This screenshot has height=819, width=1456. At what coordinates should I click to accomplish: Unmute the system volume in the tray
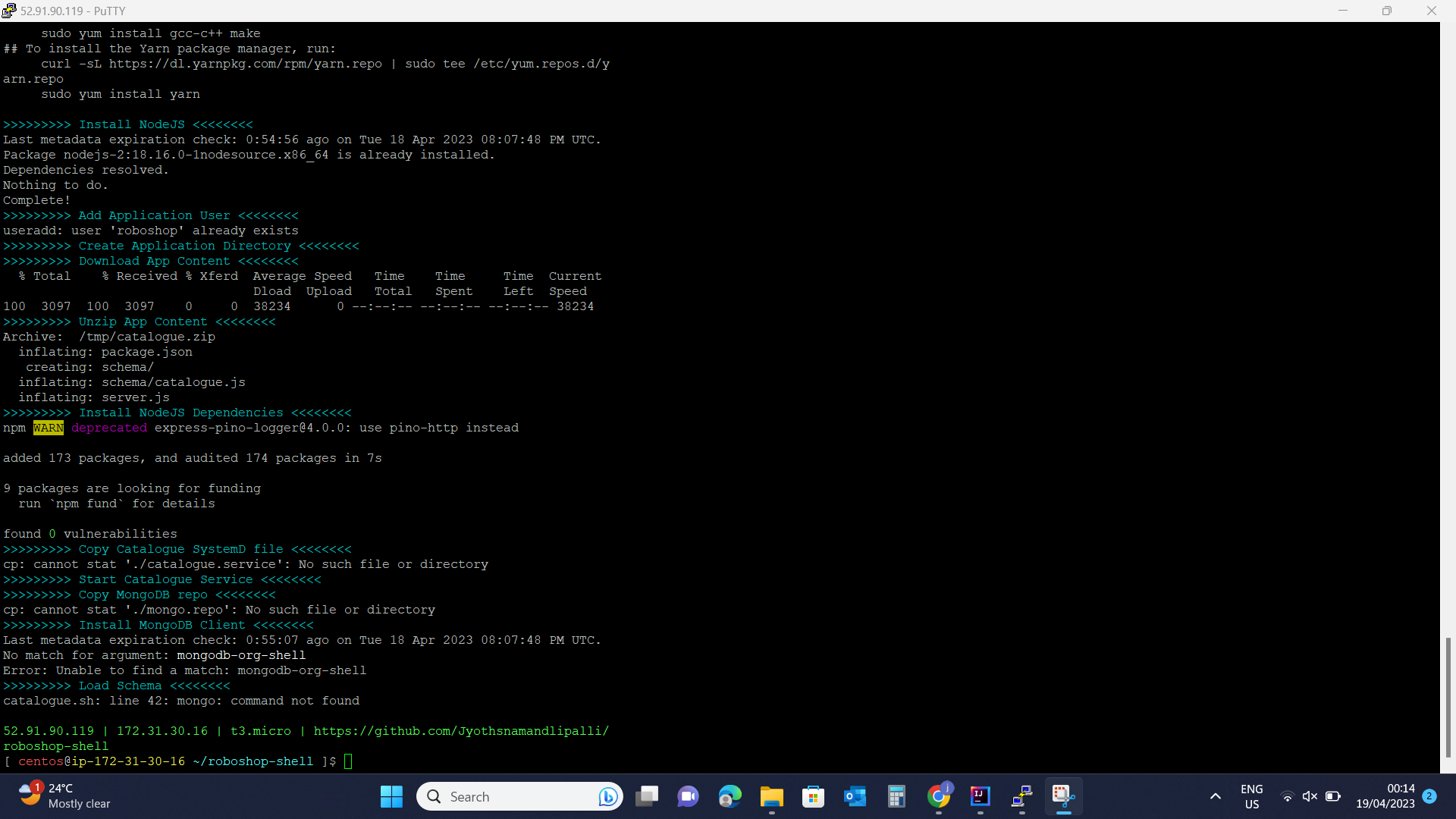[x=1311, y=797]
